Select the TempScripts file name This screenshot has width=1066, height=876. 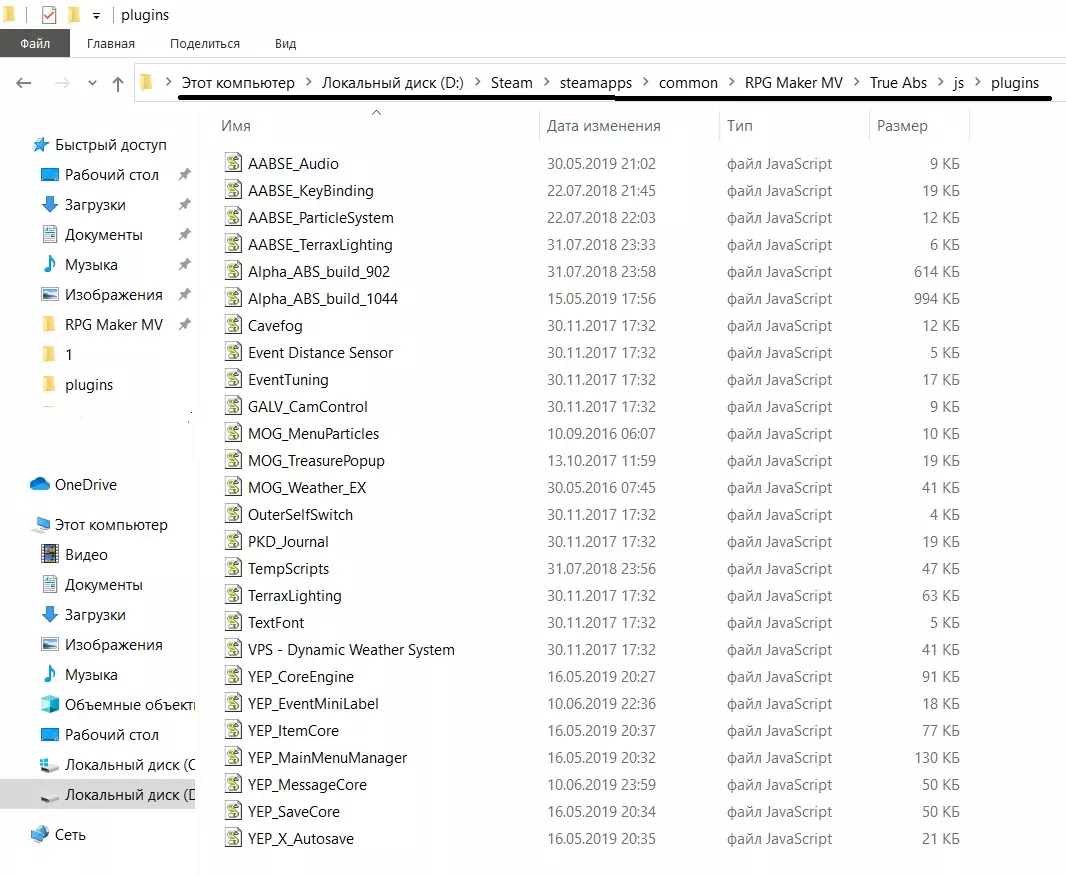[288, 568]
